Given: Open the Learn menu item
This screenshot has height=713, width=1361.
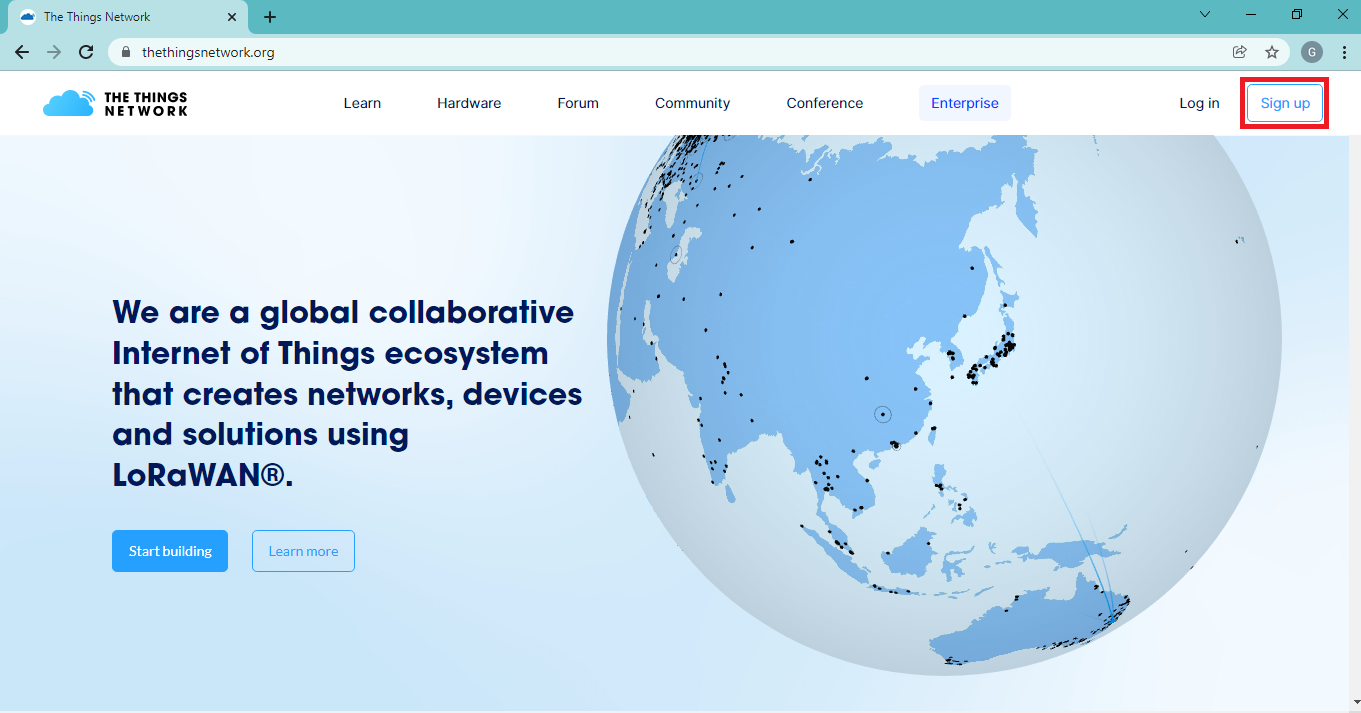Looking at the screenshot, I should 362,103.
